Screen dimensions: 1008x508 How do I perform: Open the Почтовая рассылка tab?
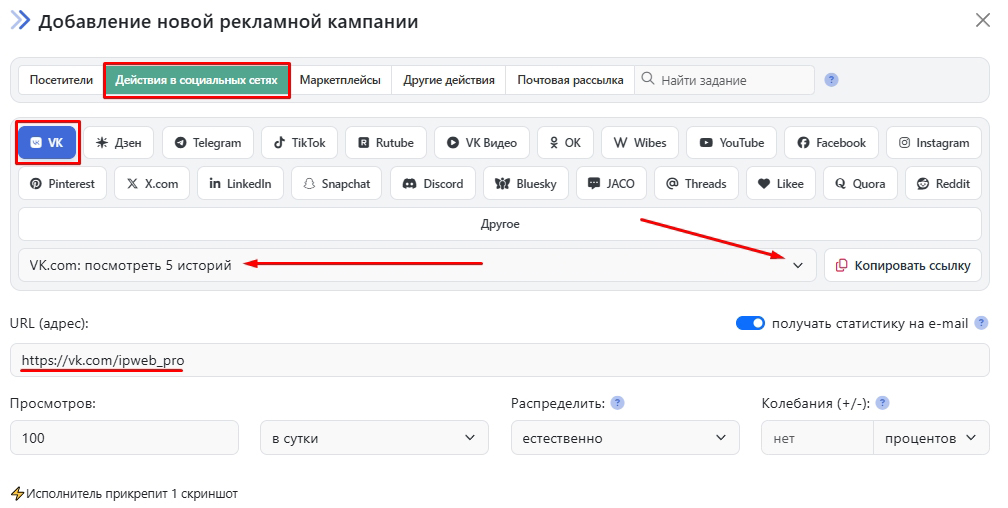570,80
